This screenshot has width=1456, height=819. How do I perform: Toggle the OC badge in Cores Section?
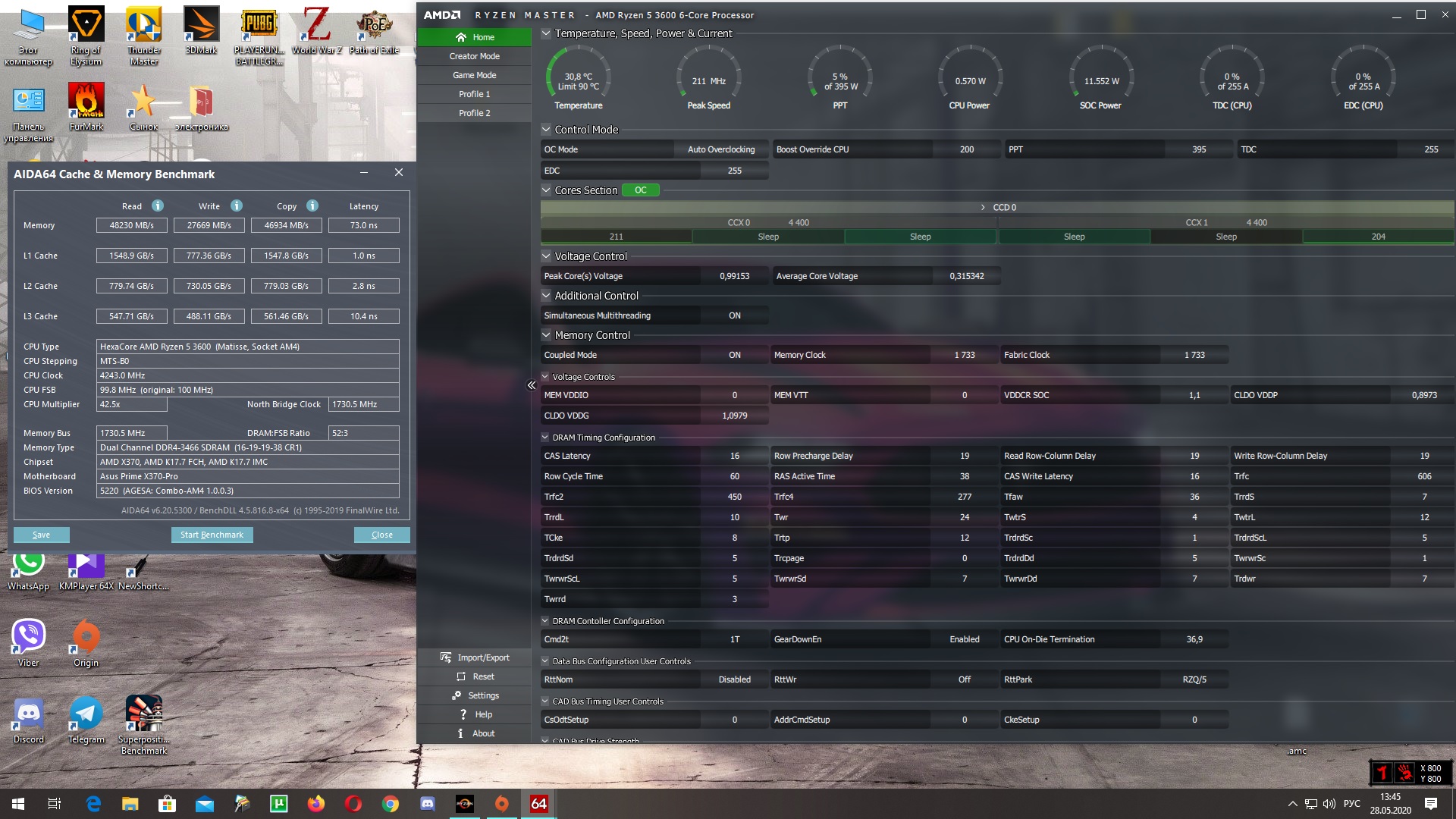point(640,190)
